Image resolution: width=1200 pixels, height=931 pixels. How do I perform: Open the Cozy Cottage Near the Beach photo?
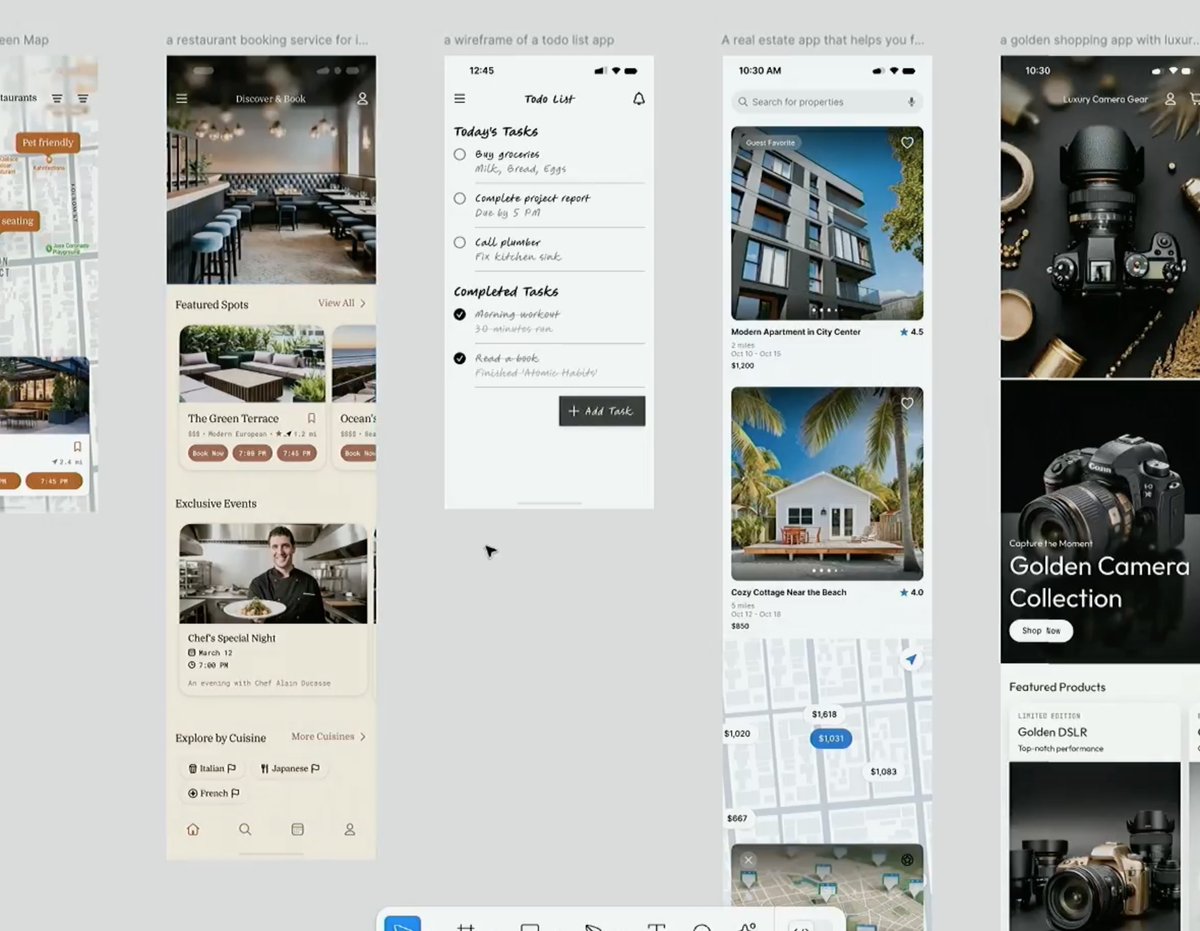coord(827,484)
